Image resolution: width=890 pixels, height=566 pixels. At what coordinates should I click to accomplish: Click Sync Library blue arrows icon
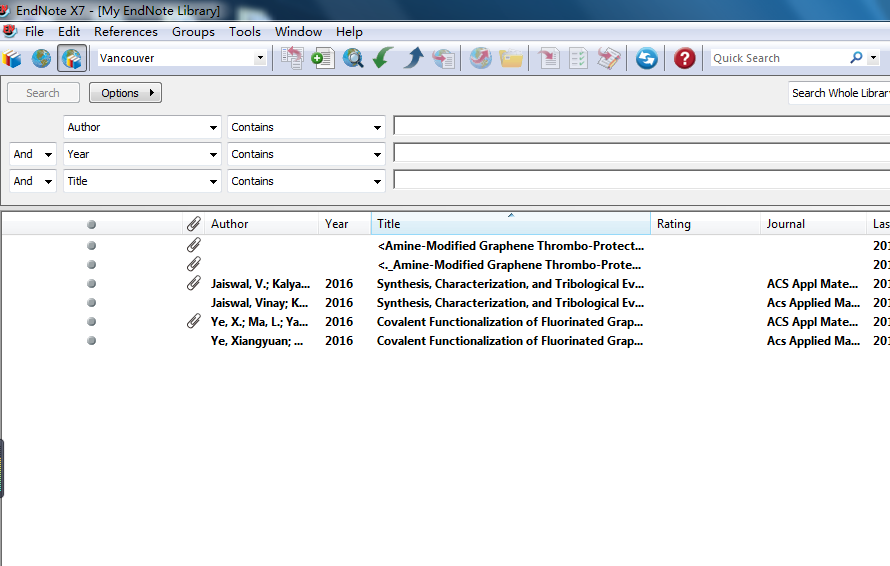click(646, 58)
